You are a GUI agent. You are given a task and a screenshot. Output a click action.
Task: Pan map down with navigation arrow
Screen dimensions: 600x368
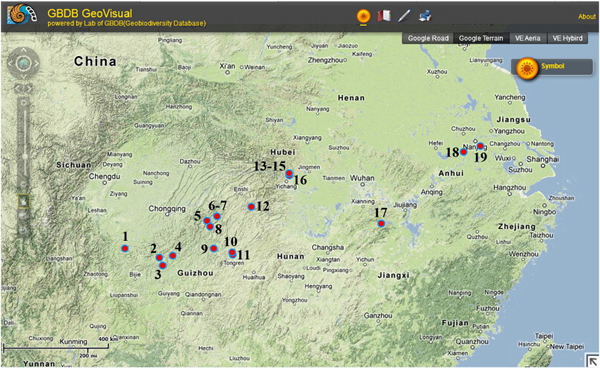click(23, 76)
